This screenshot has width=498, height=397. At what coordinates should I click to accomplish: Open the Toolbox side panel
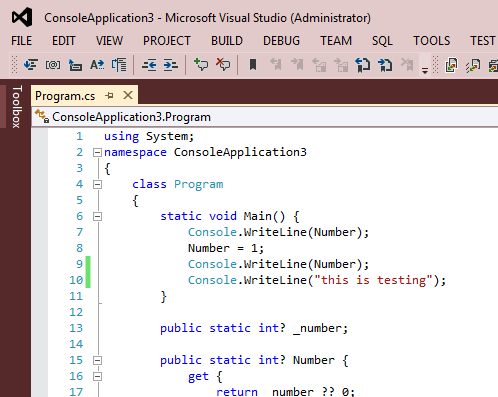coord(17,107)
